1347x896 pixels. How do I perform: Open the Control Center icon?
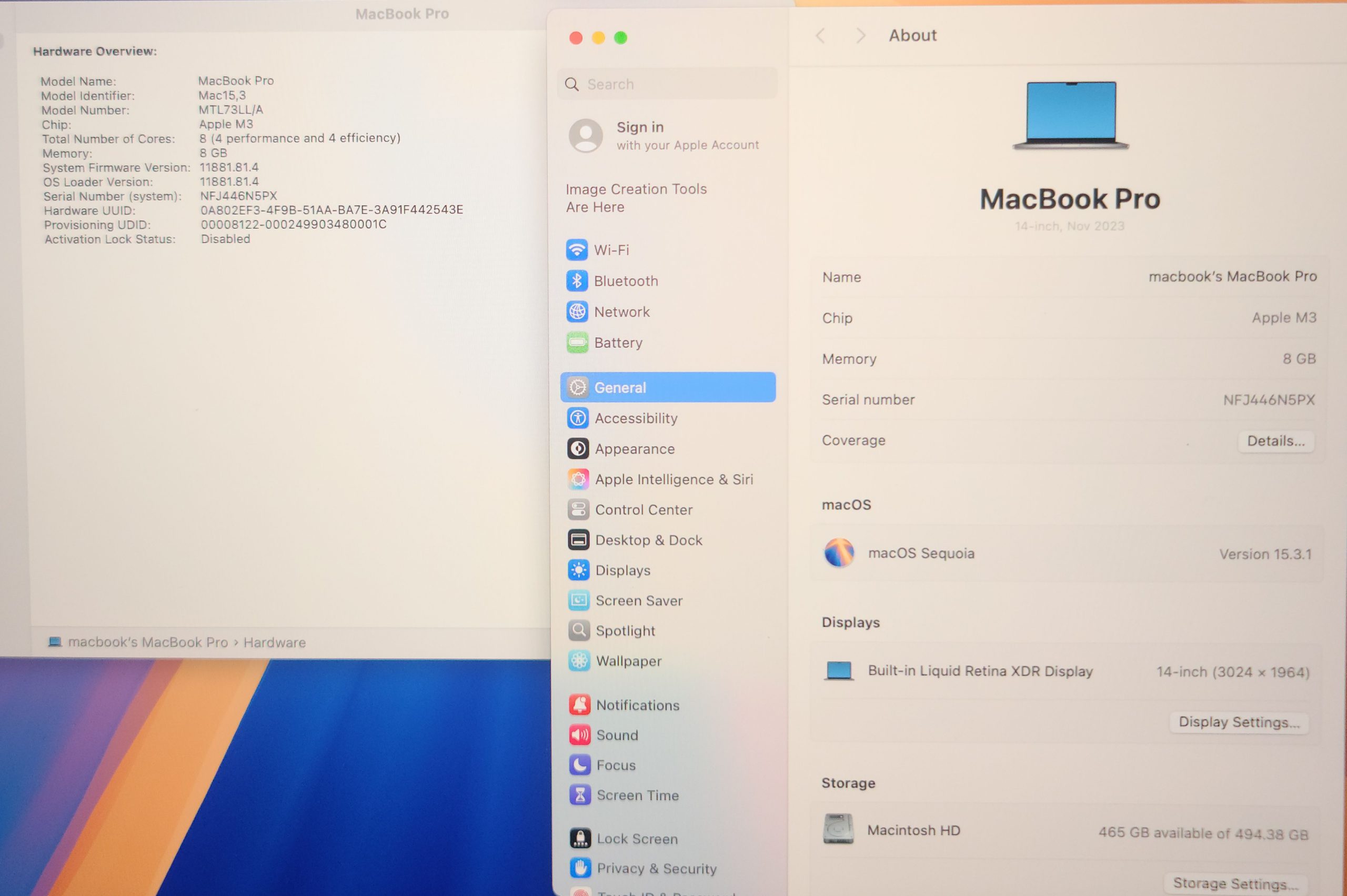578,509
